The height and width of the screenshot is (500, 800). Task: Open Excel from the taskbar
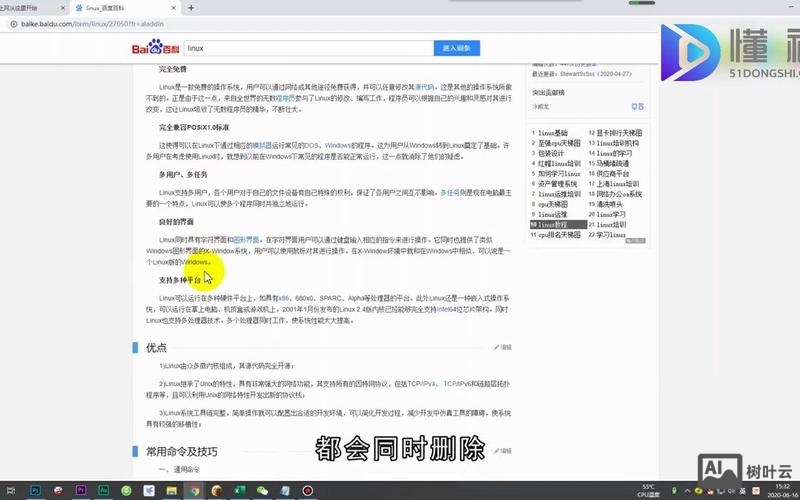pyautogui.click(x=240, y=491)
